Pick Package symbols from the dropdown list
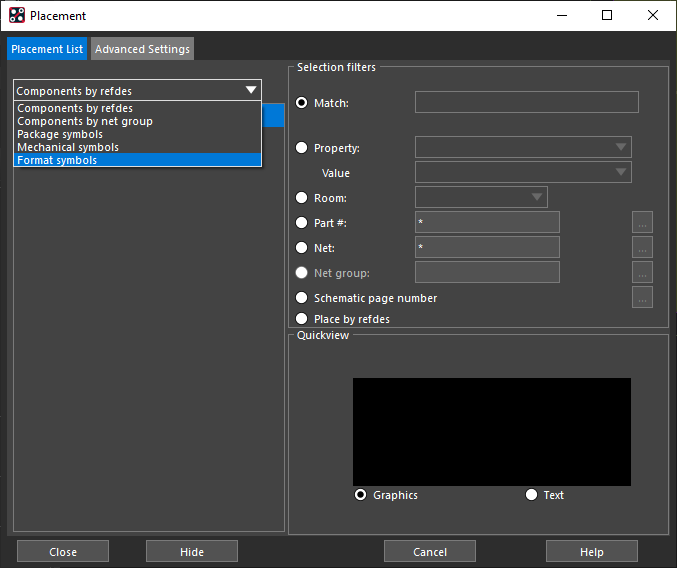The height and width of the screenshot is (568, 677). [x=137, y=134]
